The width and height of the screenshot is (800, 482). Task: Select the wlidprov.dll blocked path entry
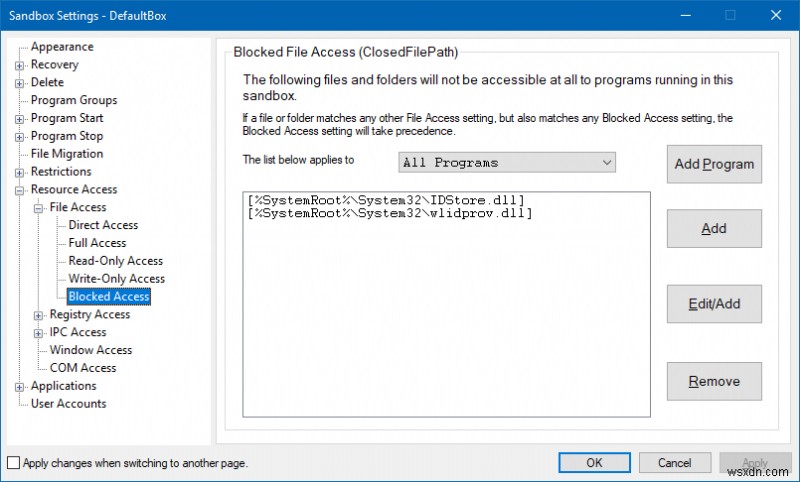[x=390, y=214]
